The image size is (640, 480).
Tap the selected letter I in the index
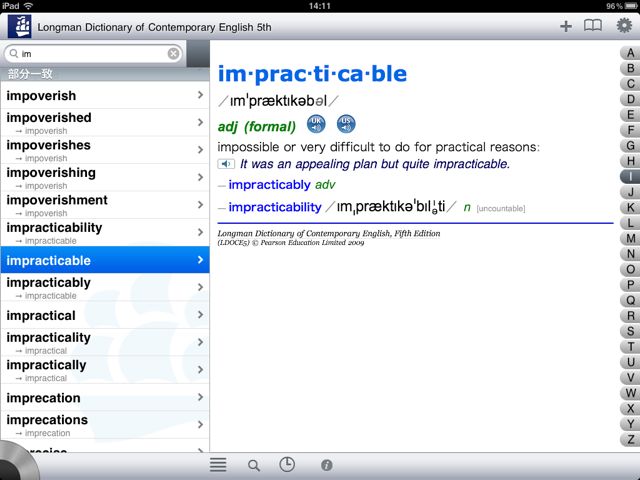coord(630,177)
